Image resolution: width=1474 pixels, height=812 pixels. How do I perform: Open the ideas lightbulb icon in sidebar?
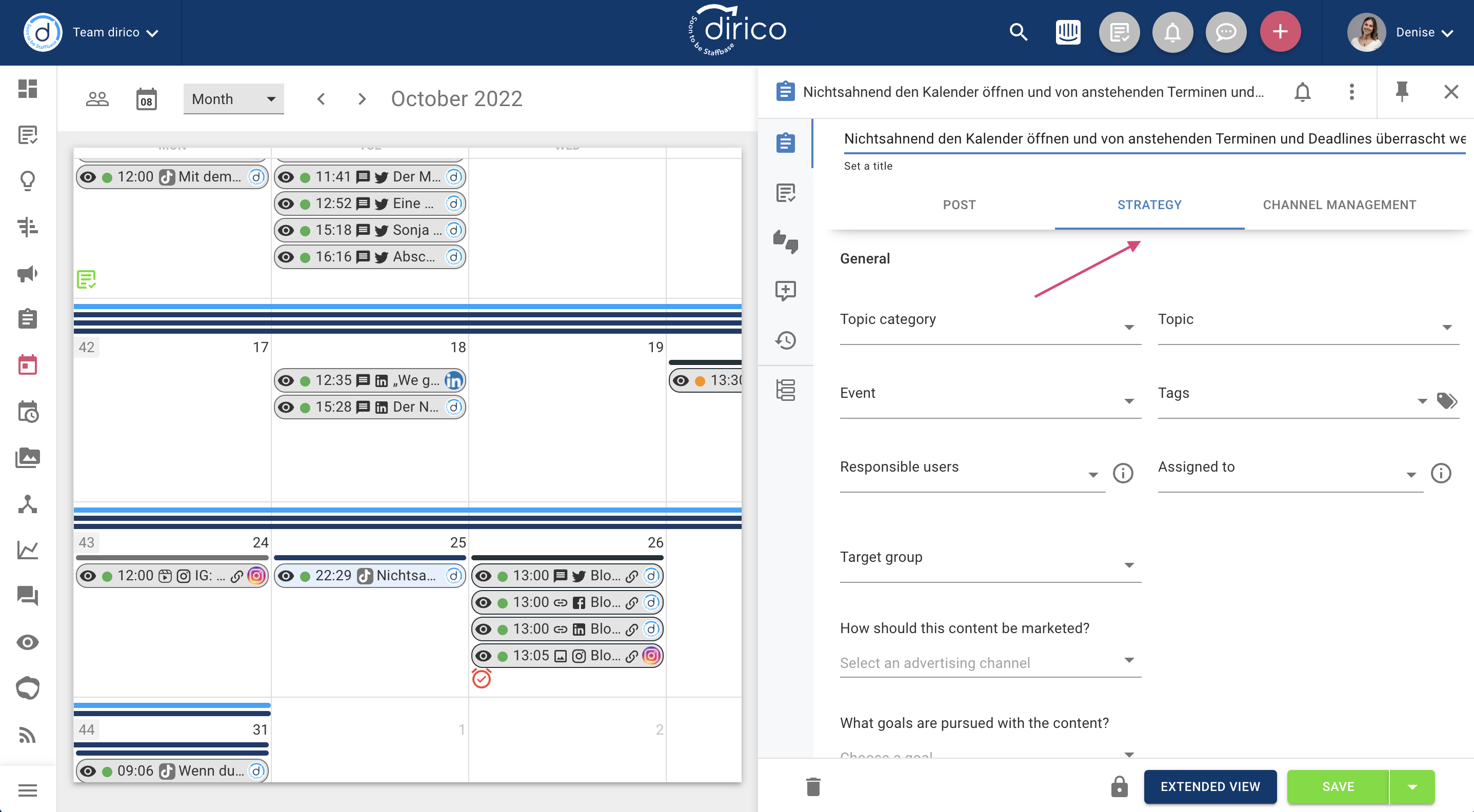[x=28, y=180]
